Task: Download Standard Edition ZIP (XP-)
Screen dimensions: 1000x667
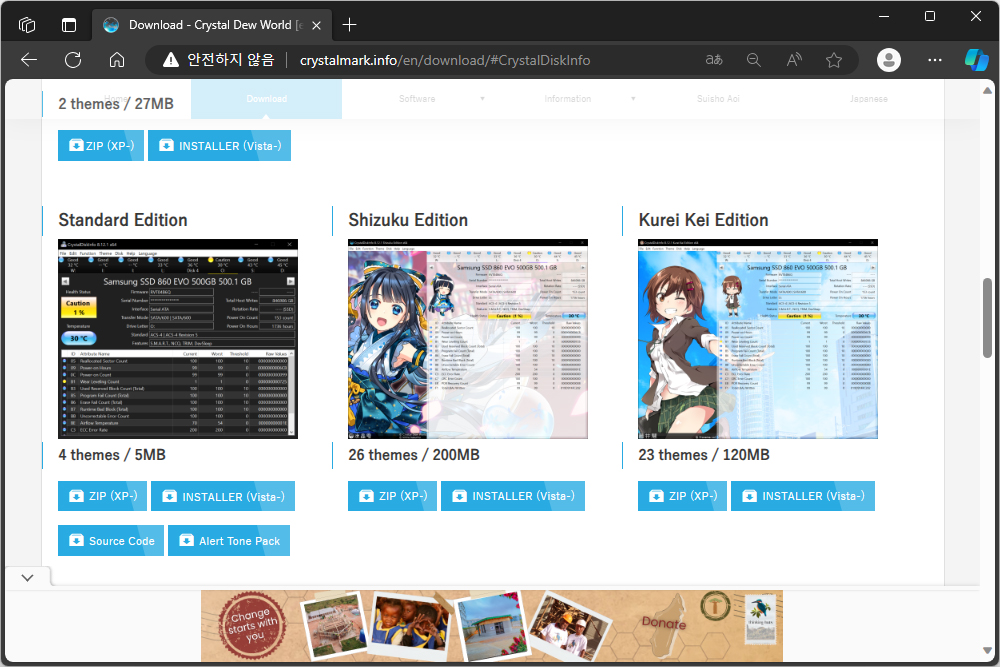Action: 102,496
